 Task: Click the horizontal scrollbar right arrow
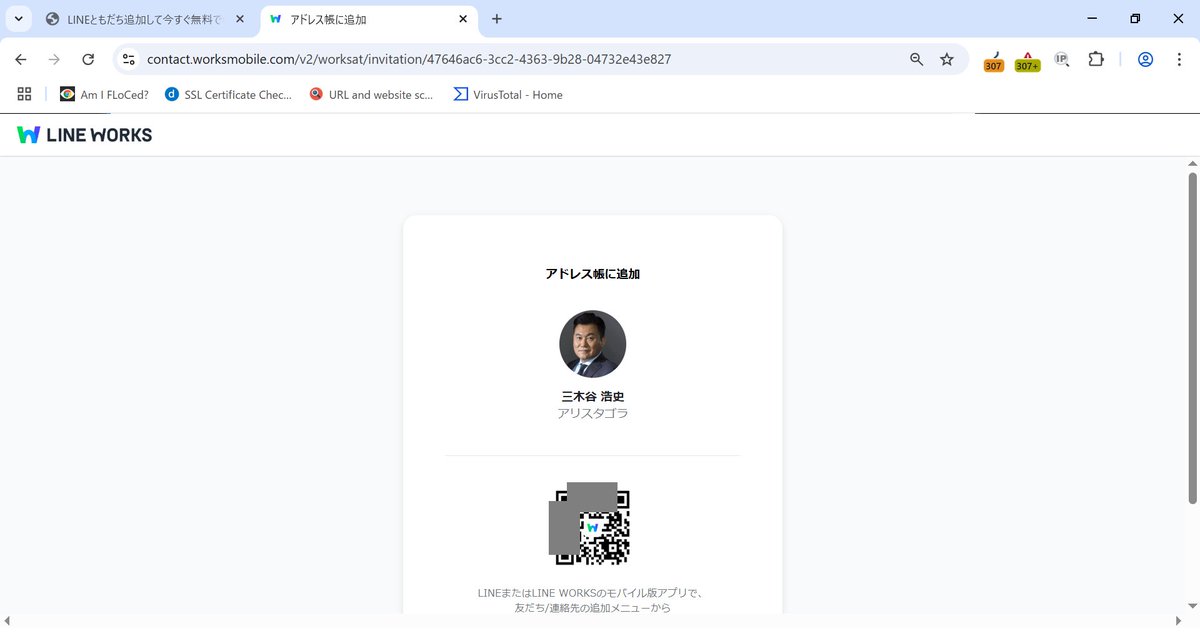coord(1178,622)
